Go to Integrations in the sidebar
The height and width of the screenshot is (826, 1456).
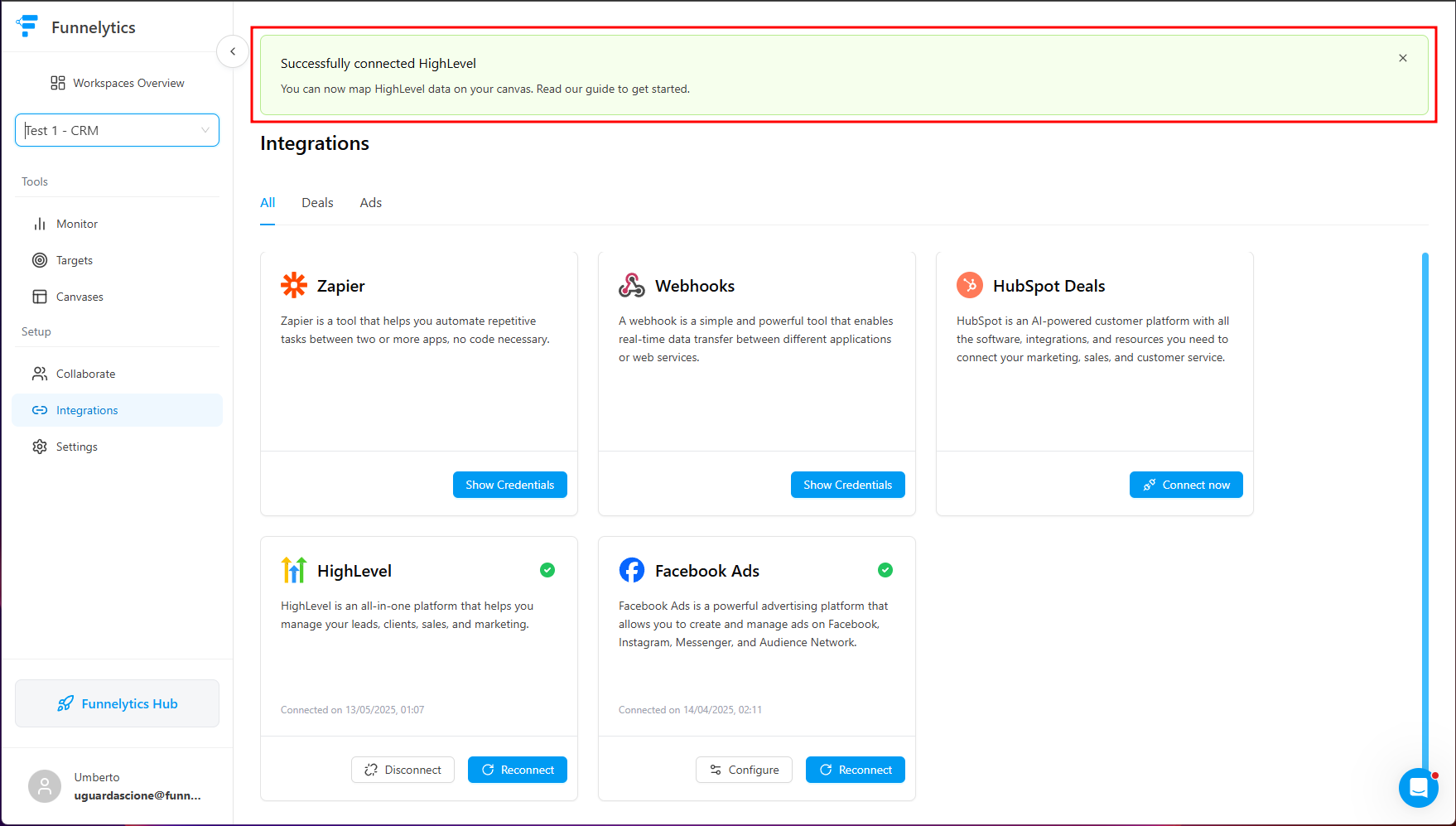(x=118, y=410)
